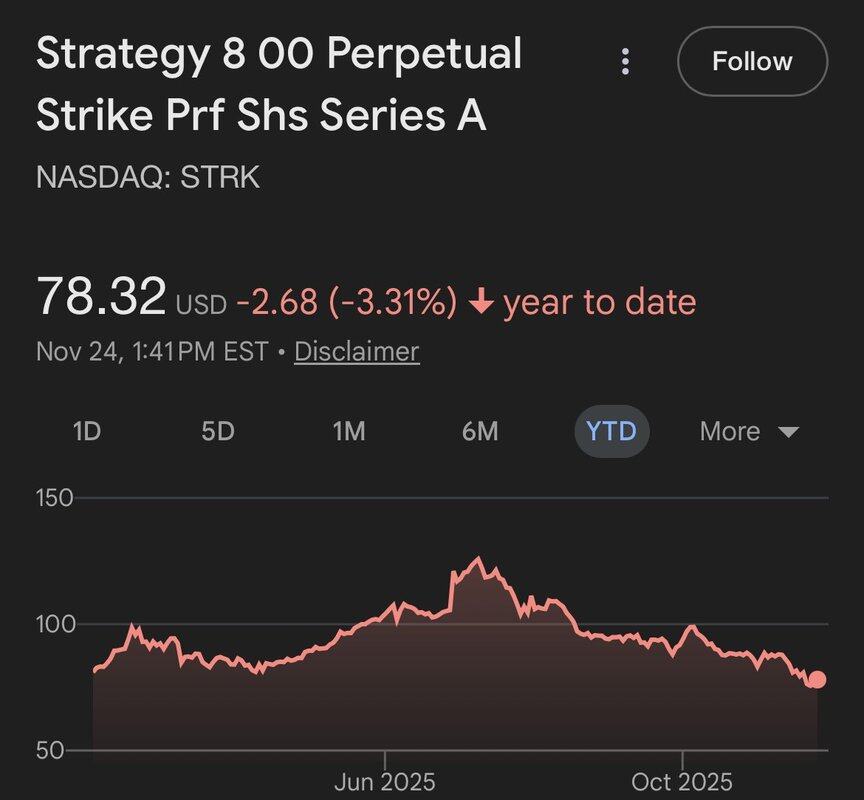The height and width of the screenshot is (800, 864).
Task: Click the NASDAQ: STRK ticker text
Action: coord(147,178)
